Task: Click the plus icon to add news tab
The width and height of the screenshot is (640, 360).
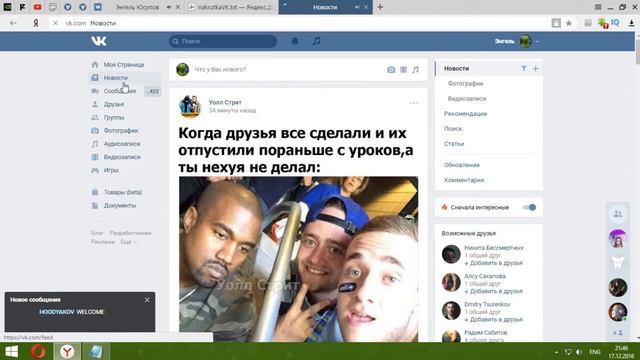Action: coord(536,69)
